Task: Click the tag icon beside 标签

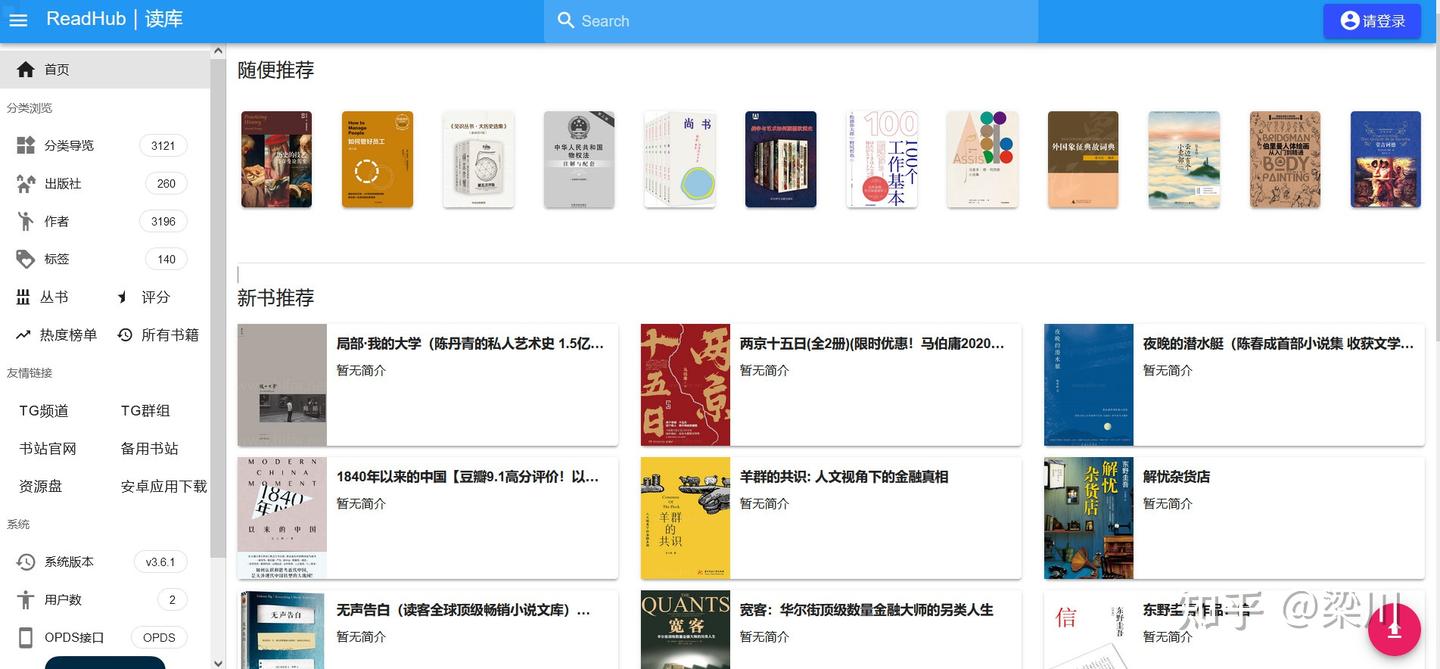Action: (x=25, y=259)
